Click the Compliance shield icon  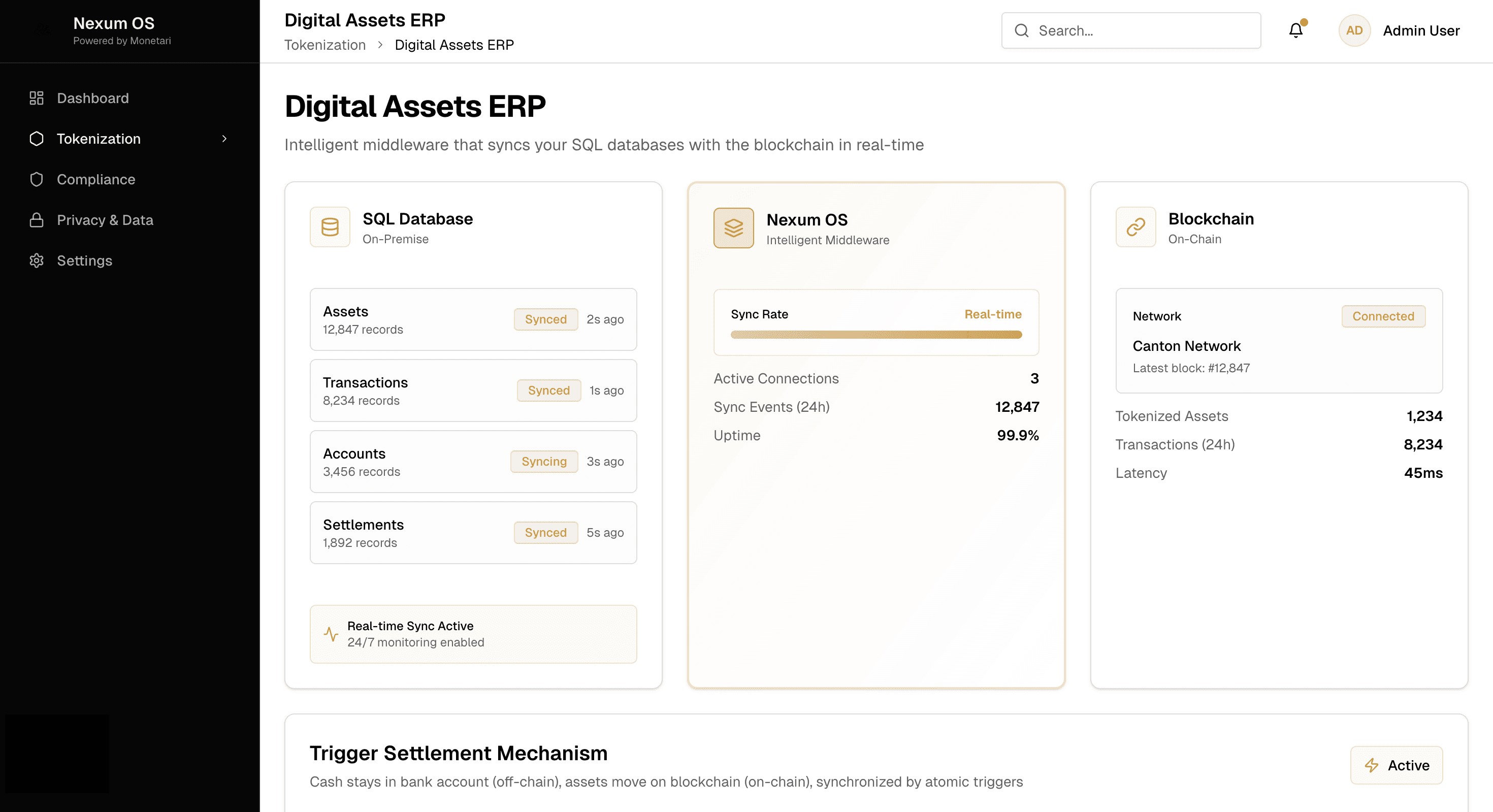(37, 179)
